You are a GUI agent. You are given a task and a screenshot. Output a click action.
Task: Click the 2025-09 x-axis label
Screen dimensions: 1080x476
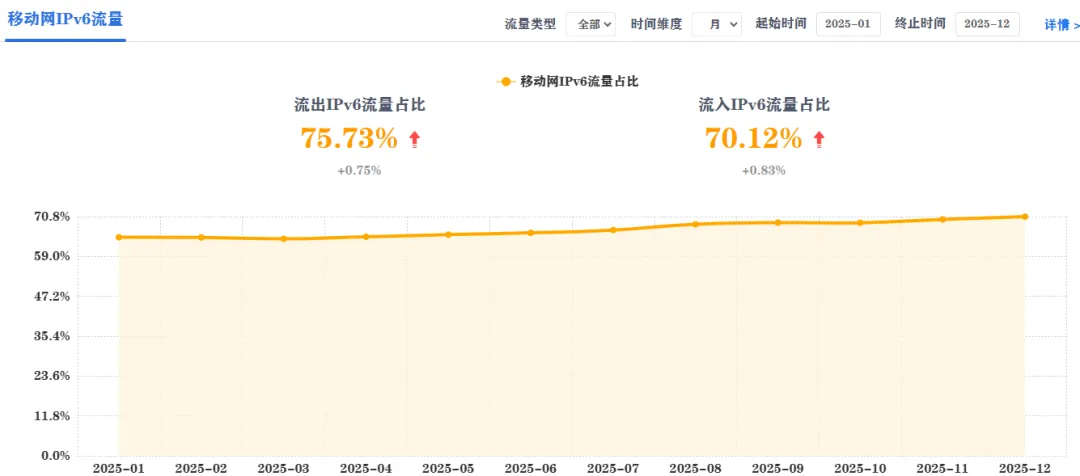click(x=778, y=468)
